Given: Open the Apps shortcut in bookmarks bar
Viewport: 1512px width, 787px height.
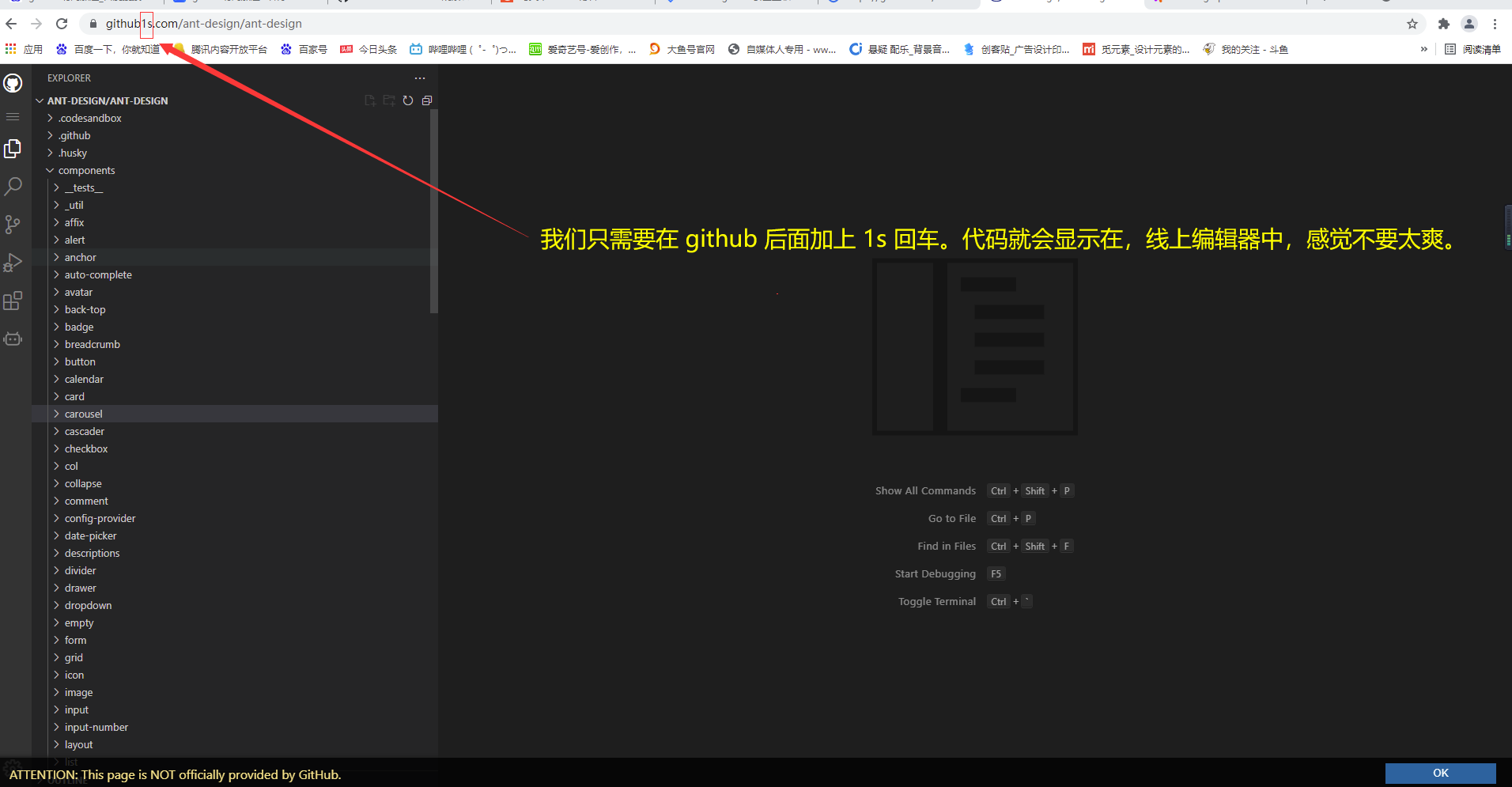Looking at the screenshot, I should (x=24, y=49).
